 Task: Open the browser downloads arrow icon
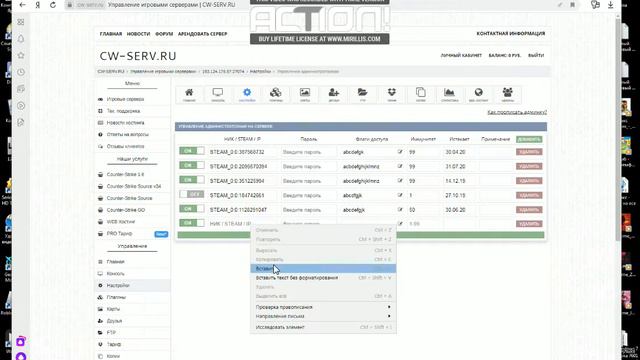(x=611, y=5)
